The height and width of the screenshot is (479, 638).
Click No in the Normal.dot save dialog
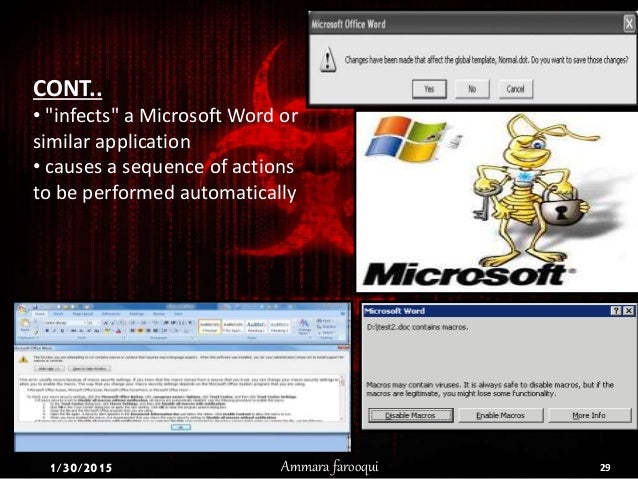472,89
